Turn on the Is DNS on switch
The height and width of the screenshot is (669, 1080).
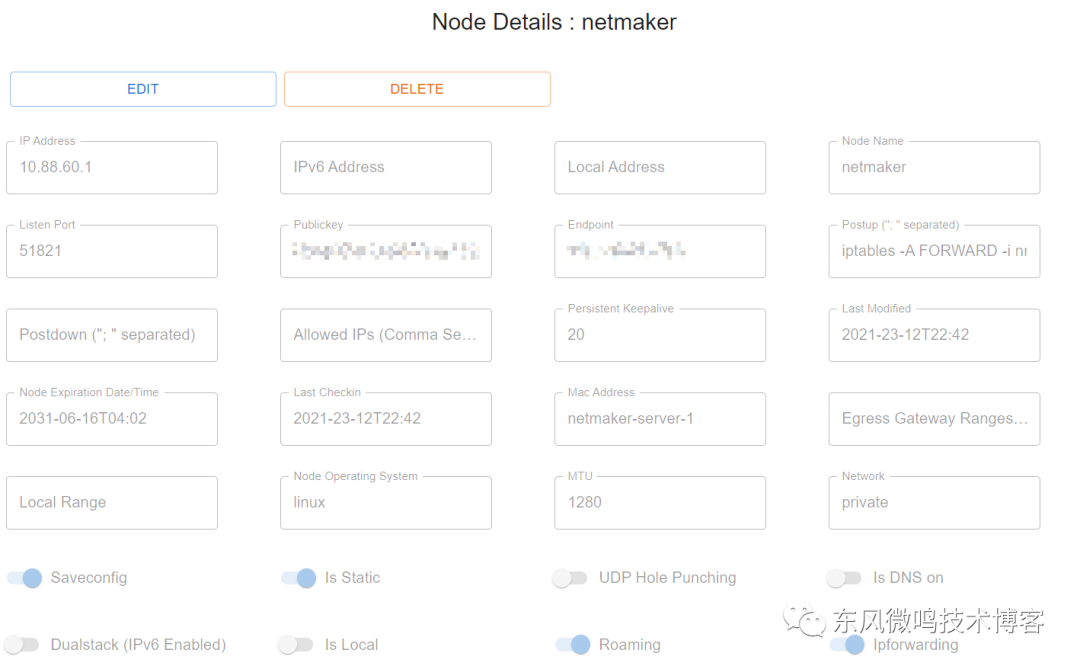pos(844,577)
